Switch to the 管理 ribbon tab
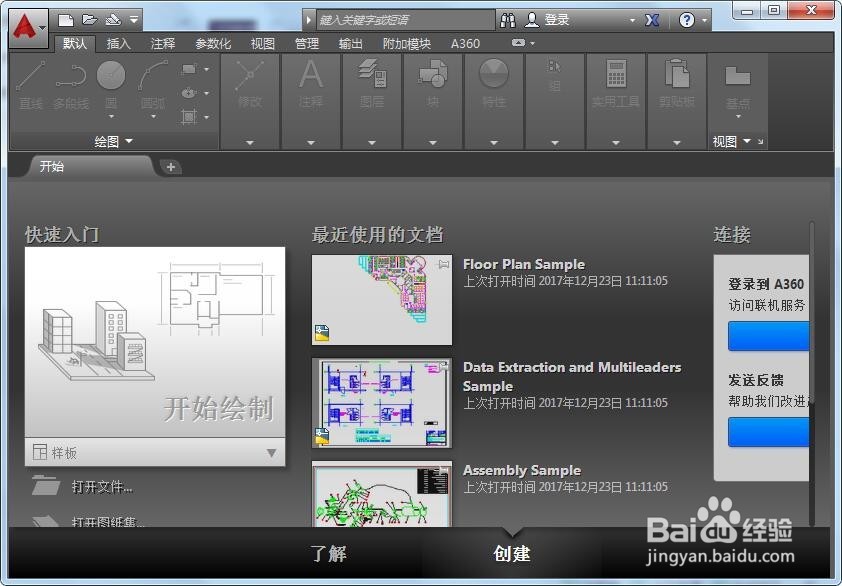 point(307,44)
